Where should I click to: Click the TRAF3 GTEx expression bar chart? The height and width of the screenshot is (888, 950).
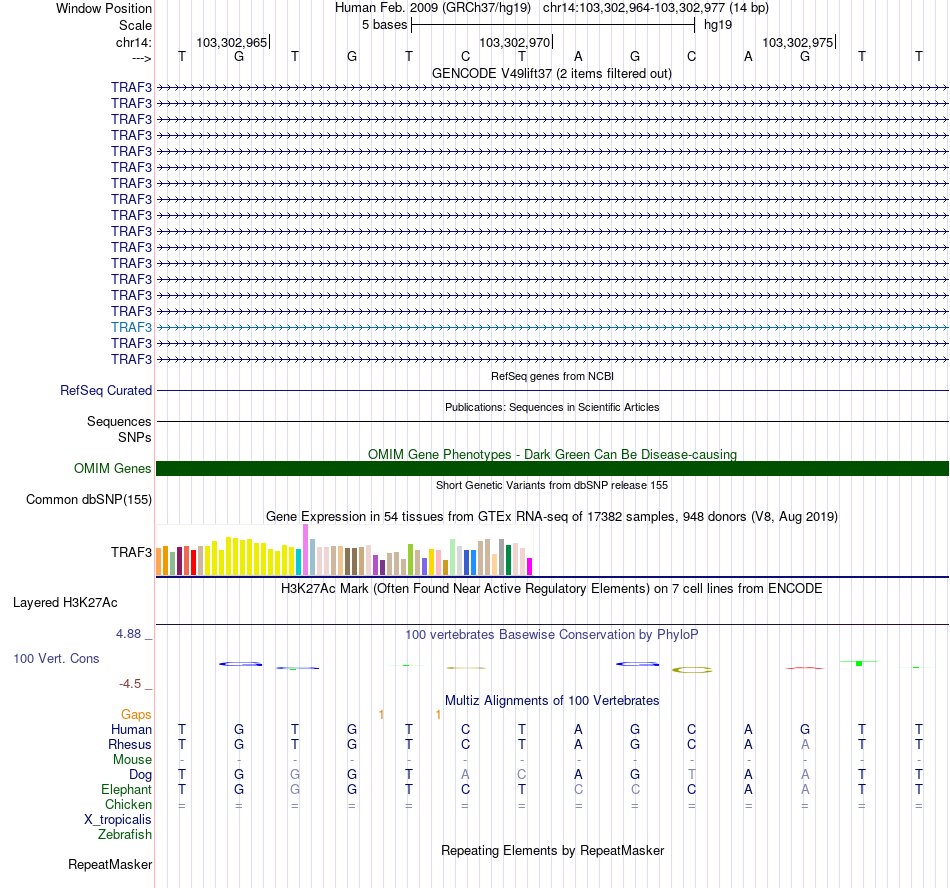(x=344, y=550)
